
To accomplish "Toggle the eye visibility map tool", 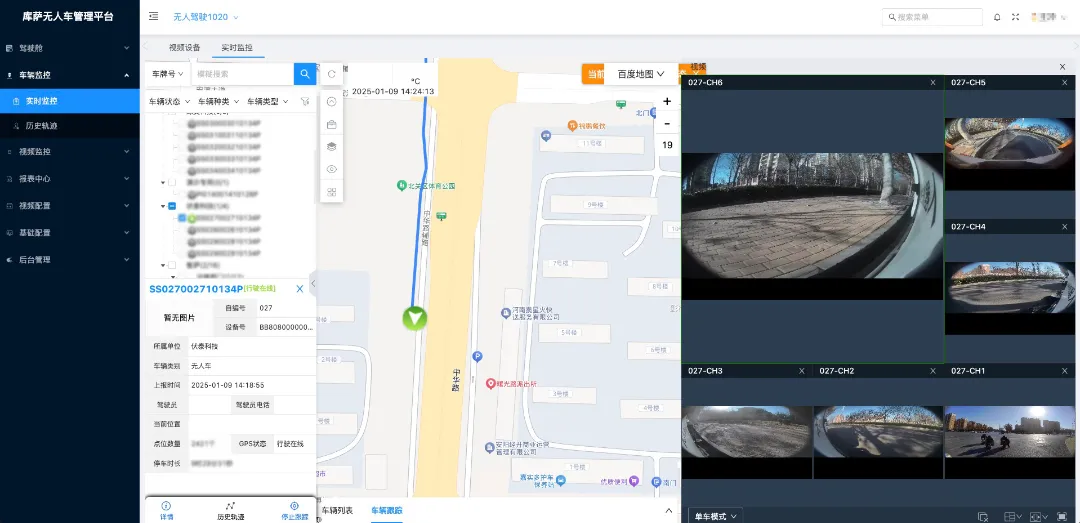I will pyautogui.click(x=332, y=169).
